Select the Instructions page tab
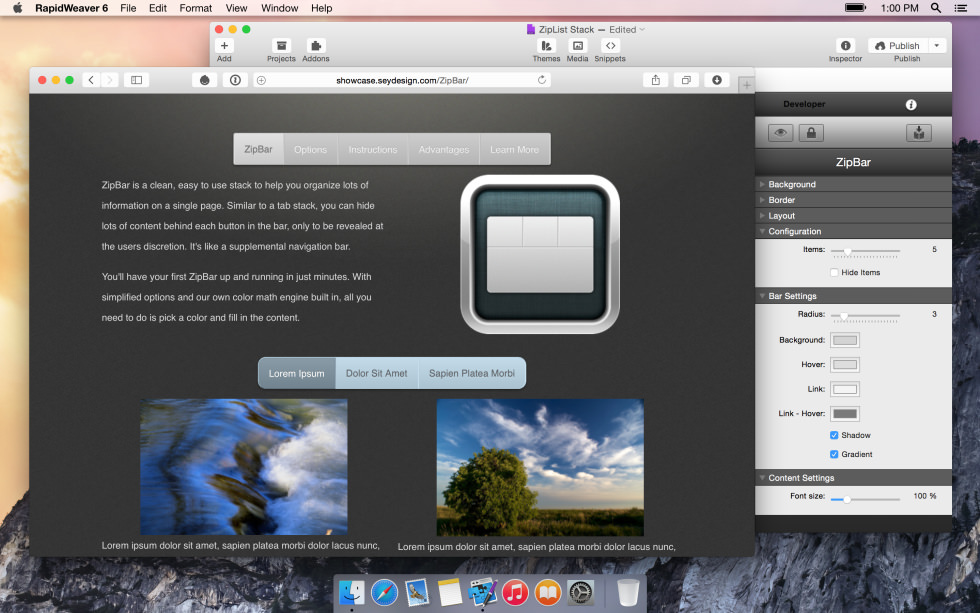980x613 pixels. click(372, 149)
